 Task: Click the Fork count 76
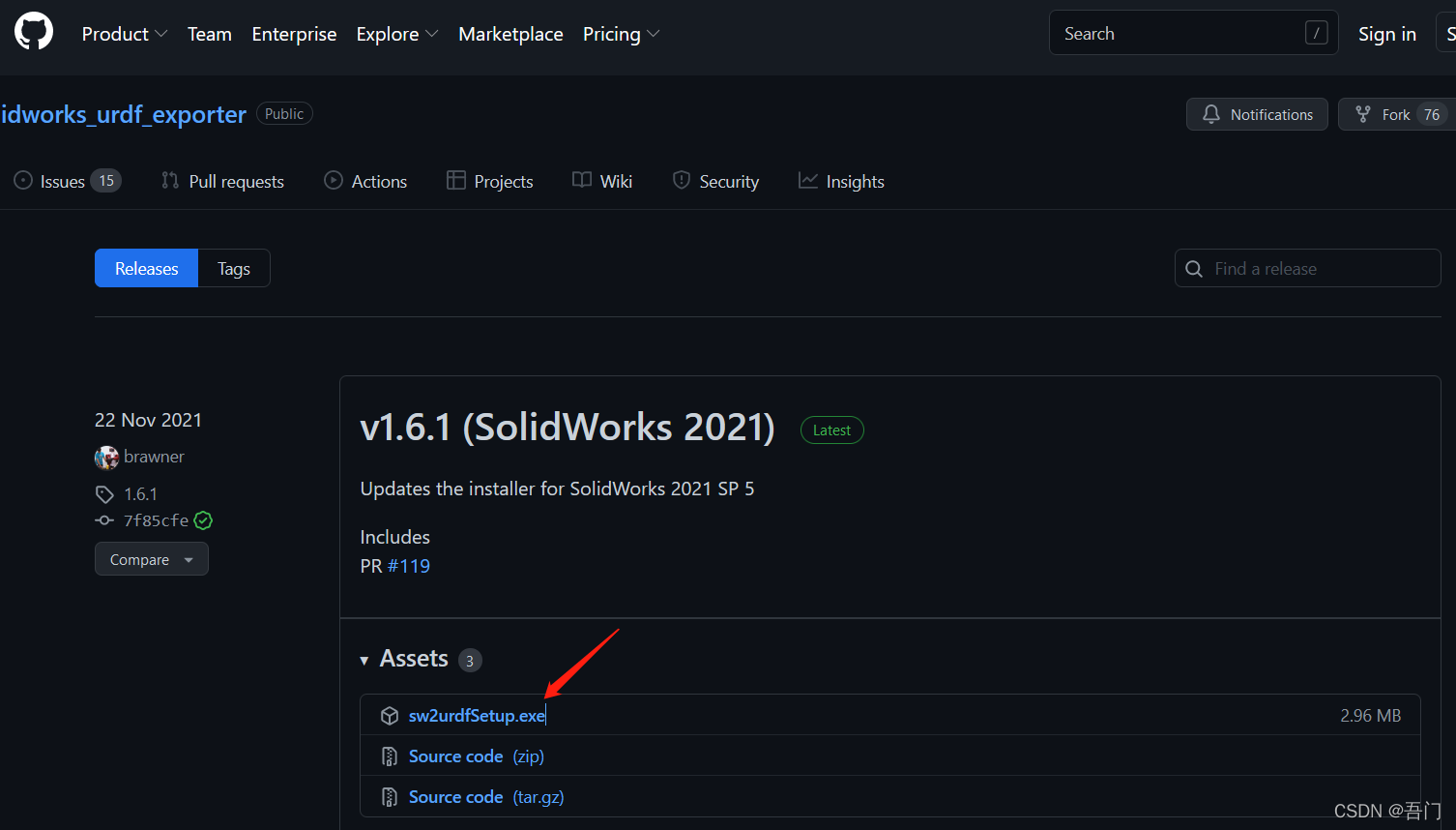tap(1432, 114)
